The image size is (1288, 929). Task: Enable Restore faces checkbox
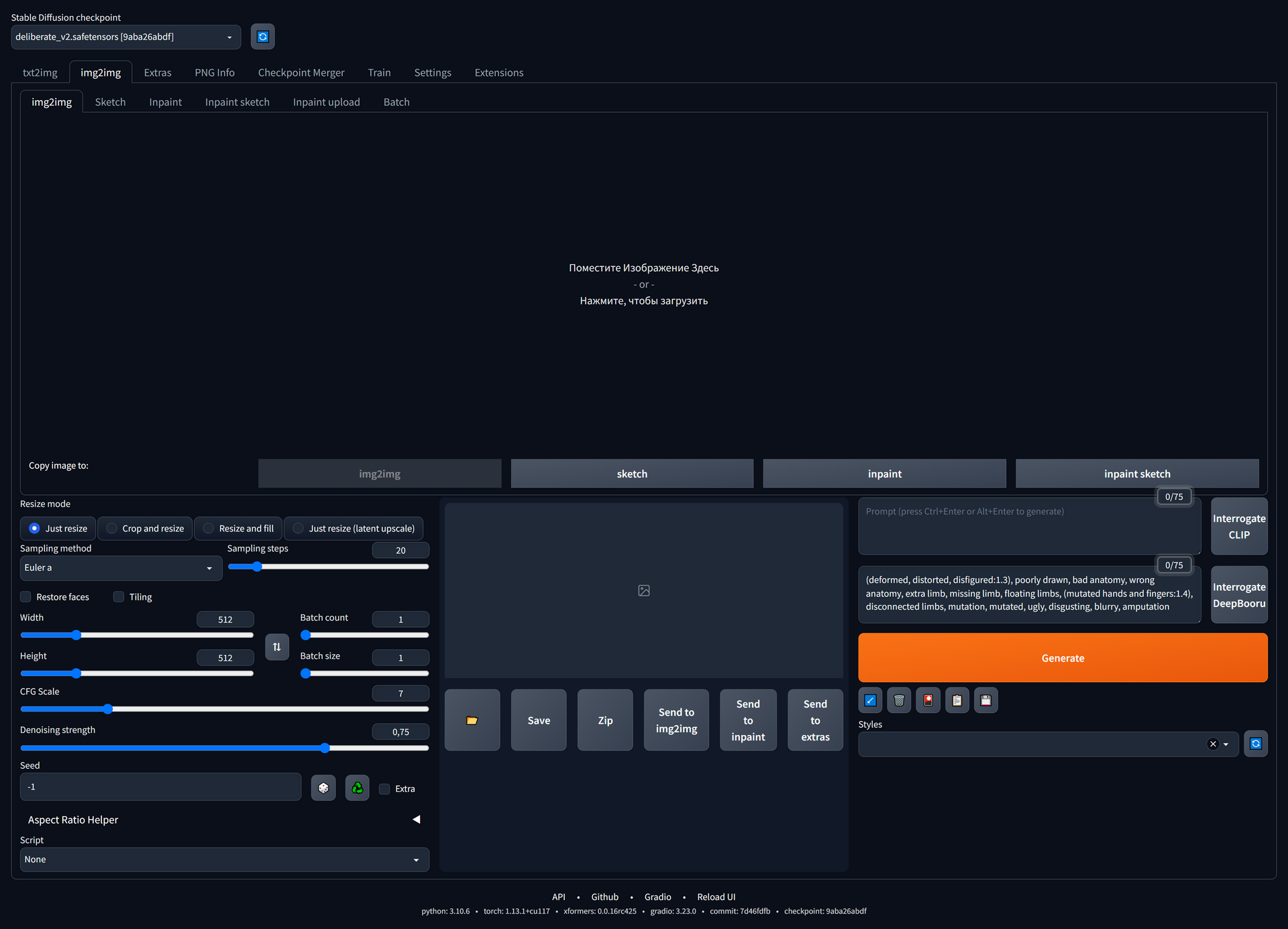pos(26,597)
